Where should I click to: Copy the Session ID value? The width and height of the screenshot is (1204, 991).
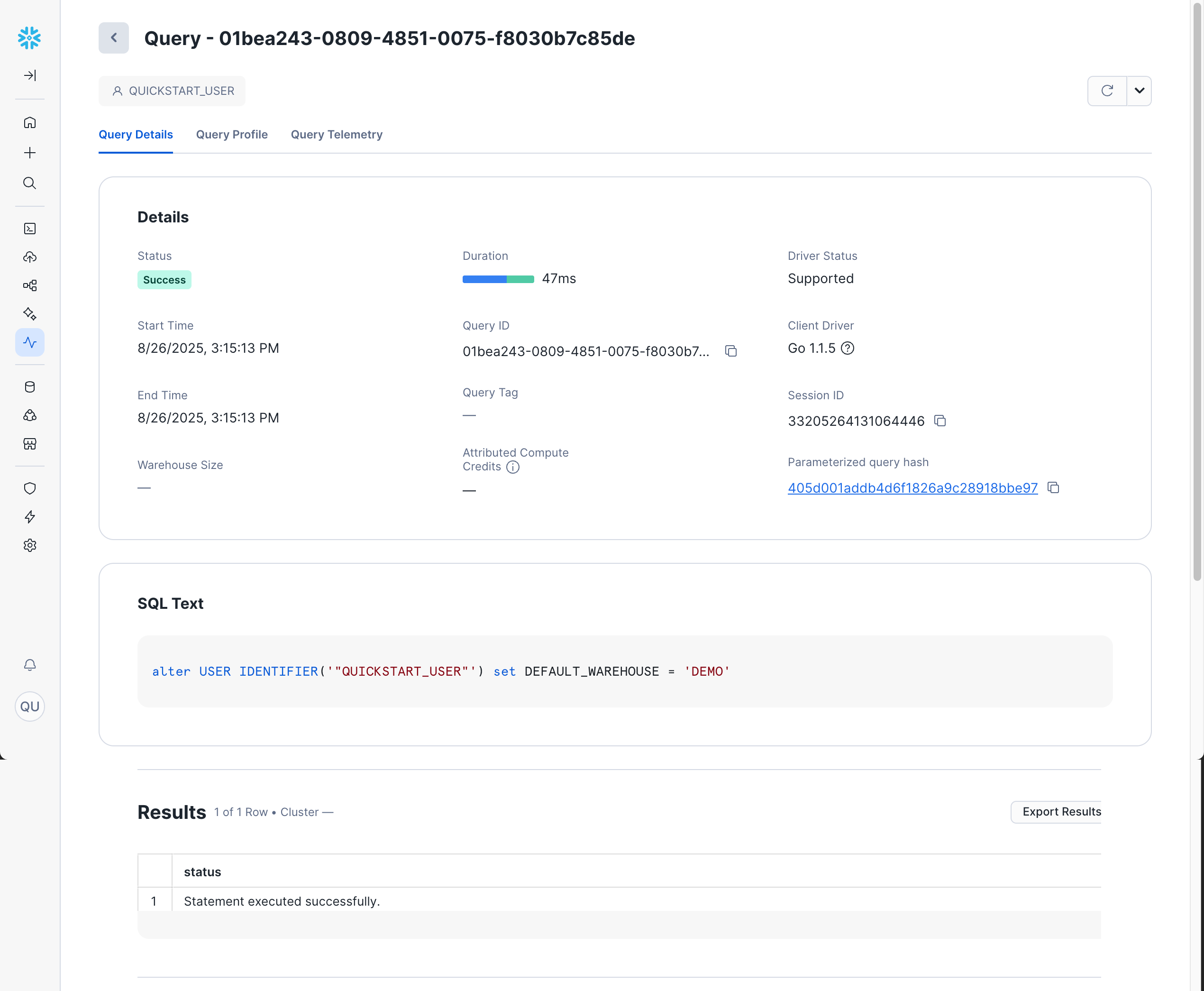click(940, 421)
